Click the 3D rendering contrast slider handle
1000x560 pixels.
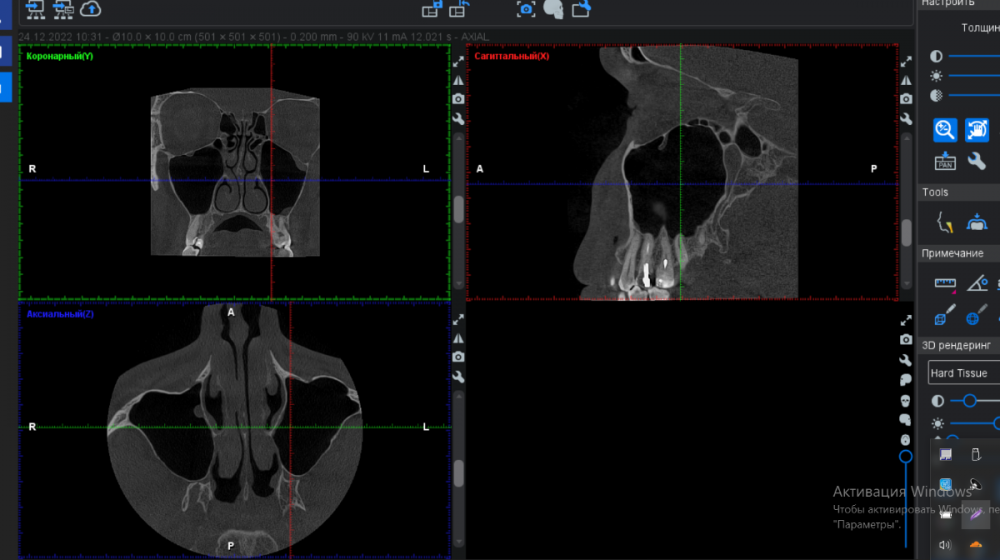[969, 400]
